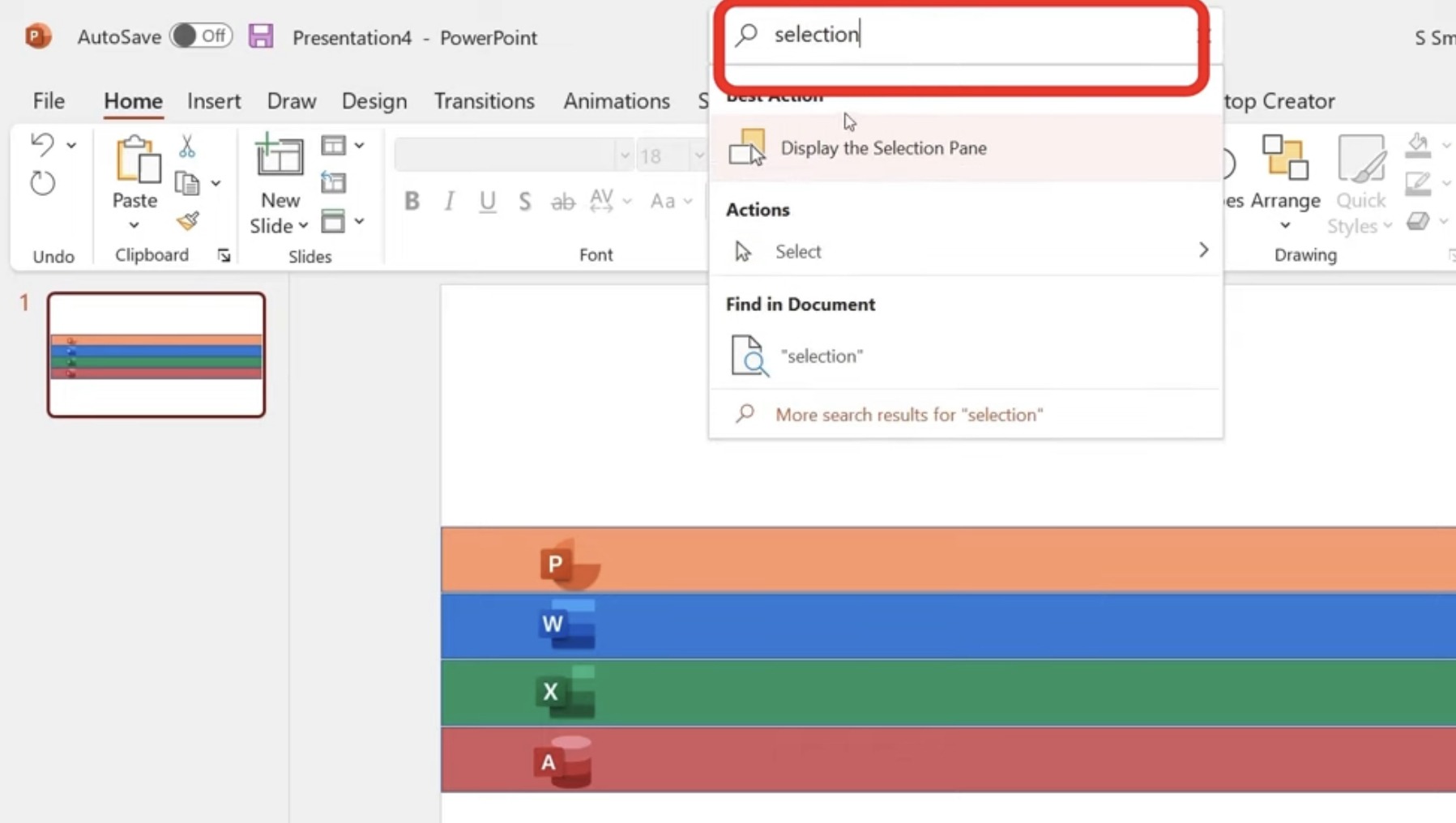The width and height of the screenshot is (1456, 823).
Task: Select slide 1 thumbnail
Action: click(x=156, y=355)
